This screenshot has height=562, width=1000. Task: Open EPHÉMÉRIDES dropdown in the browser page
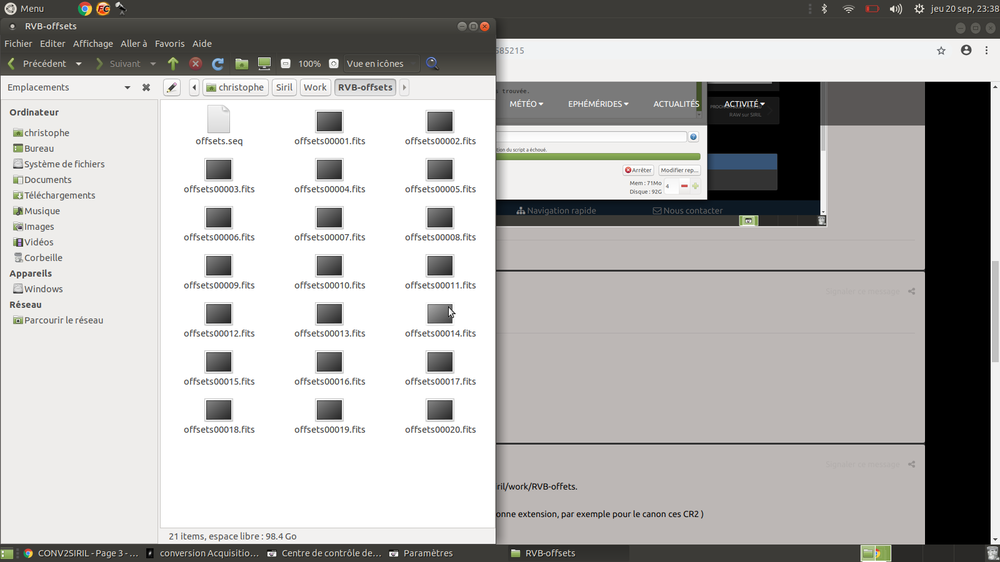click(598, 104)
